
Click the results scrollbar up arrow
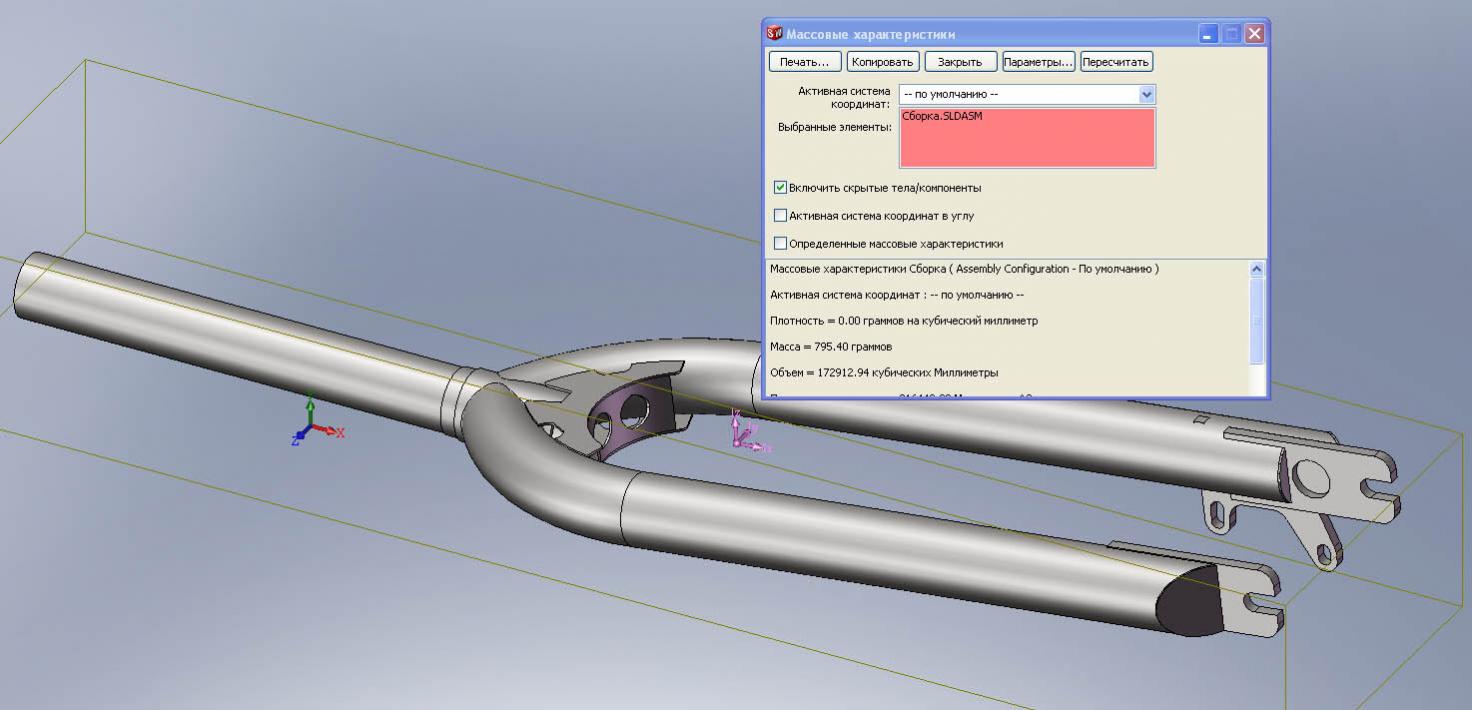1257,269
